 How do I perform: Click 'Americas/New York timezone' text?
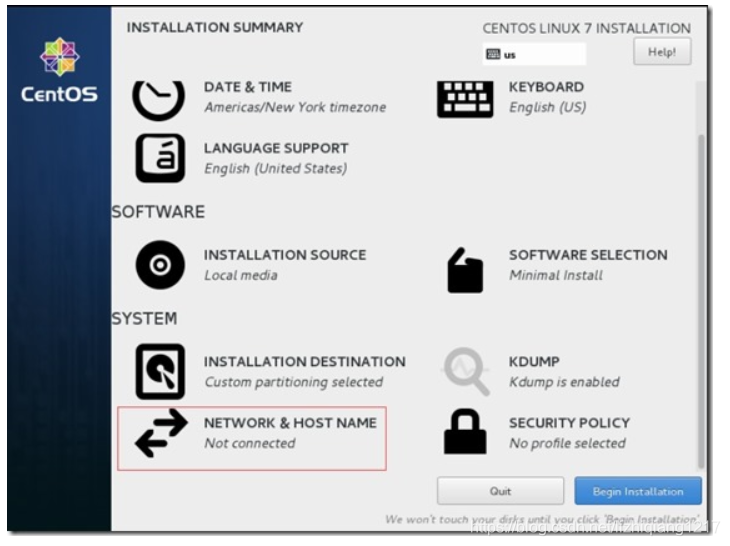point(295,108)
